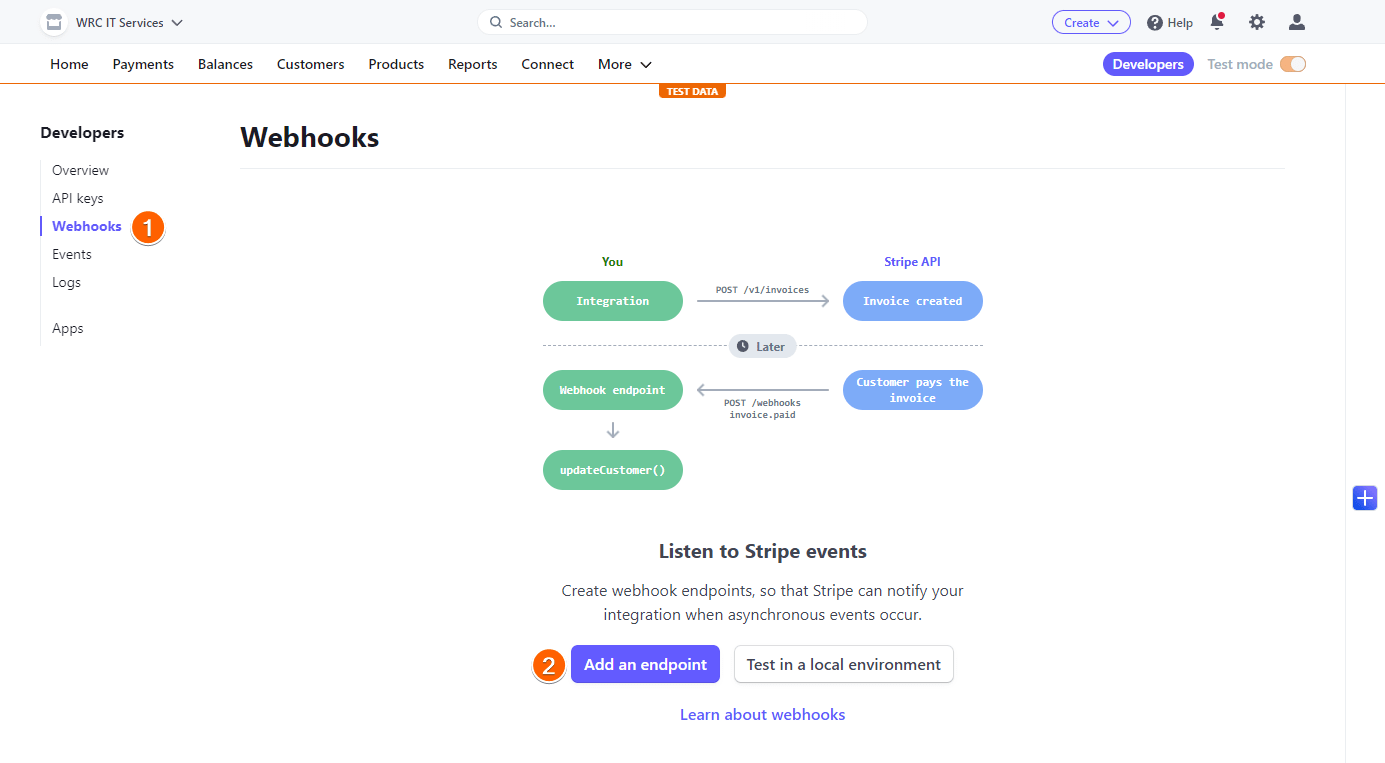Select Apps in the sidebar
Viewport: 1385px width, 763px height.
[x=68, y=328]
